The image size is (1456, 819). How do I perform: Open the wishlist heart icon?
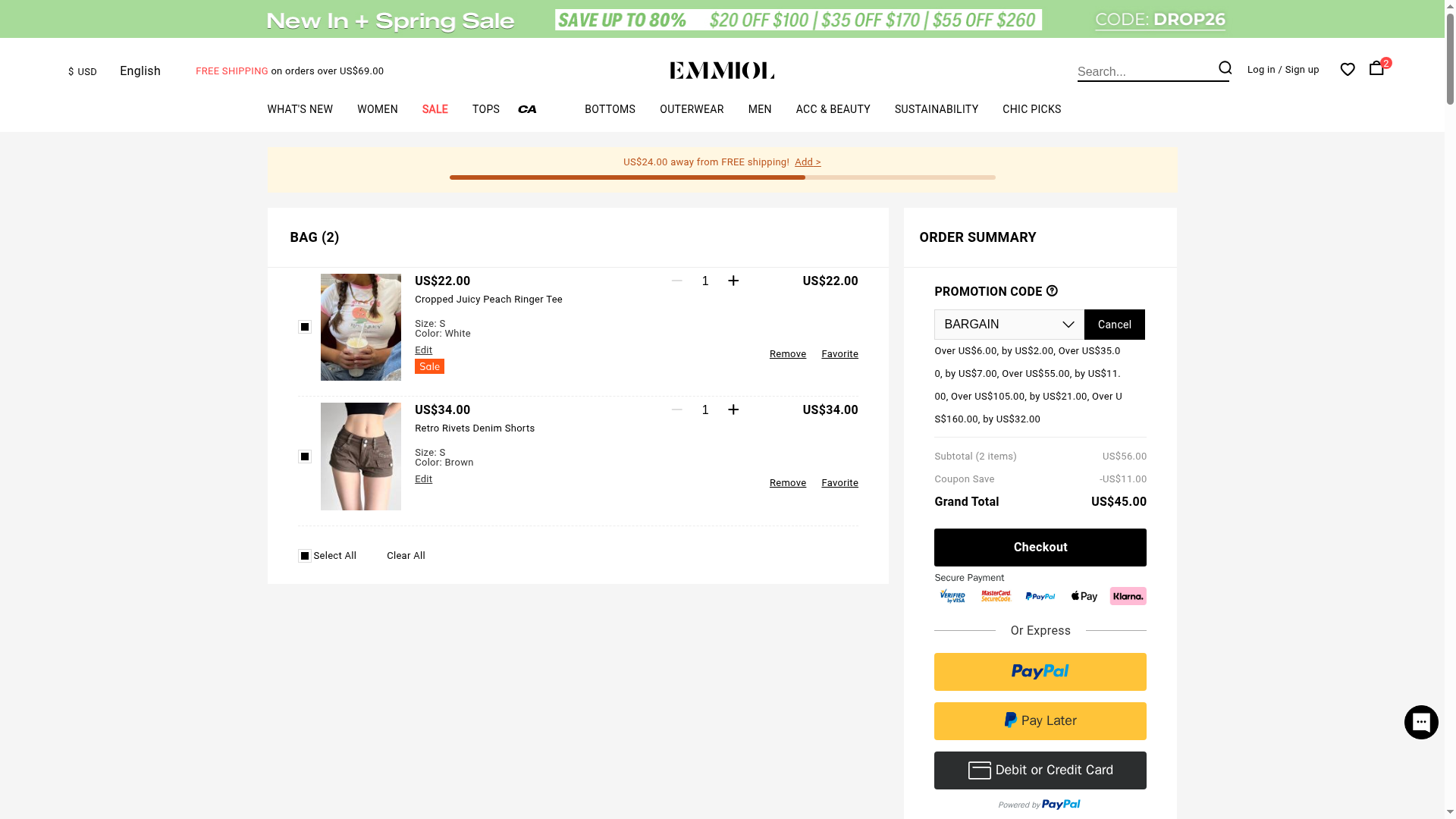coord(1348,70)
